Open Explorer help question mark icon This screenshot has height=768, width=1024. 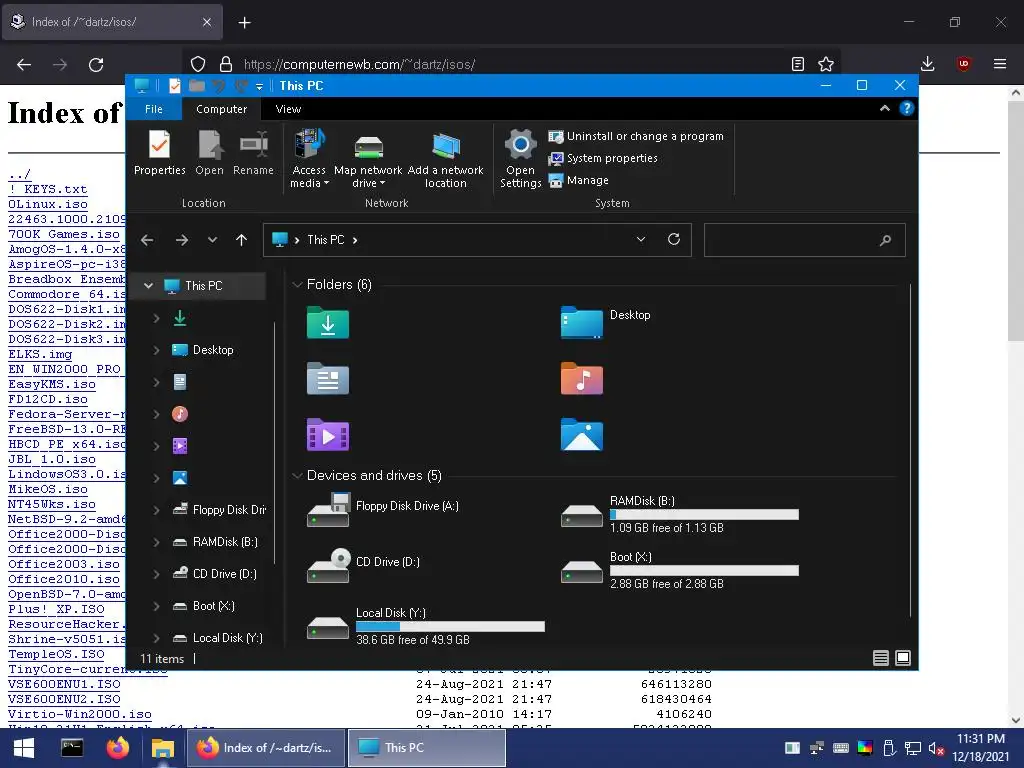click(x=906, y=108)
